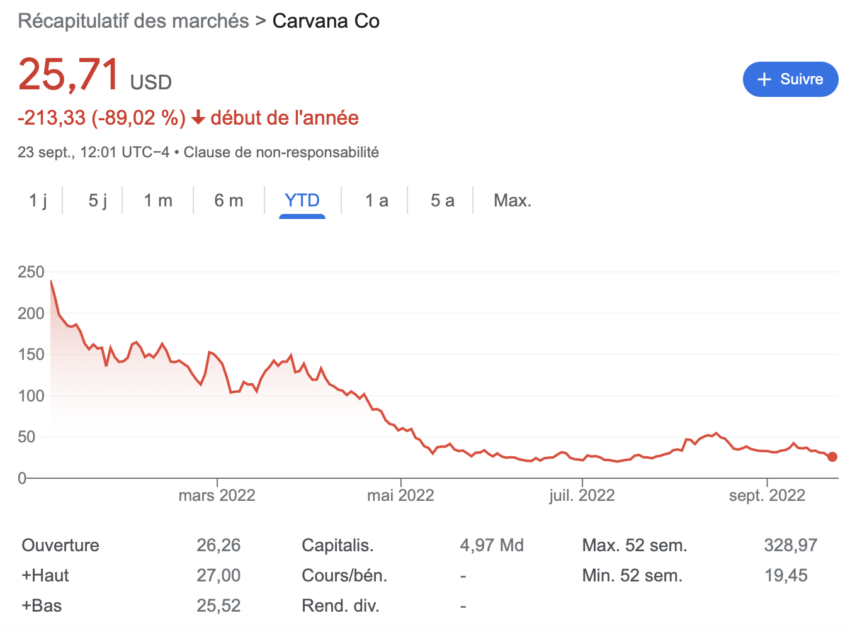Image resolution: width=850 pixels, height=628 pixels.
Task: Select the YTD range tab
Action: (x=302, y=200)
